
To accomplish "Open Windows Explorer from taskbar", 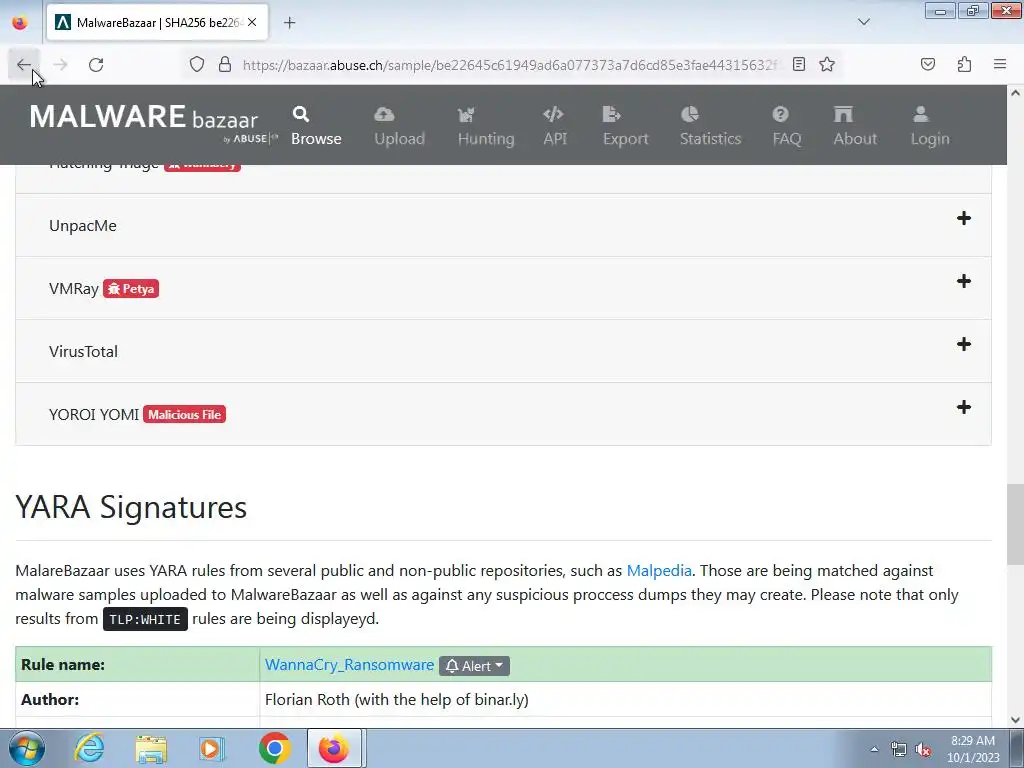I will pyautogui.click(x=151, y=748).
